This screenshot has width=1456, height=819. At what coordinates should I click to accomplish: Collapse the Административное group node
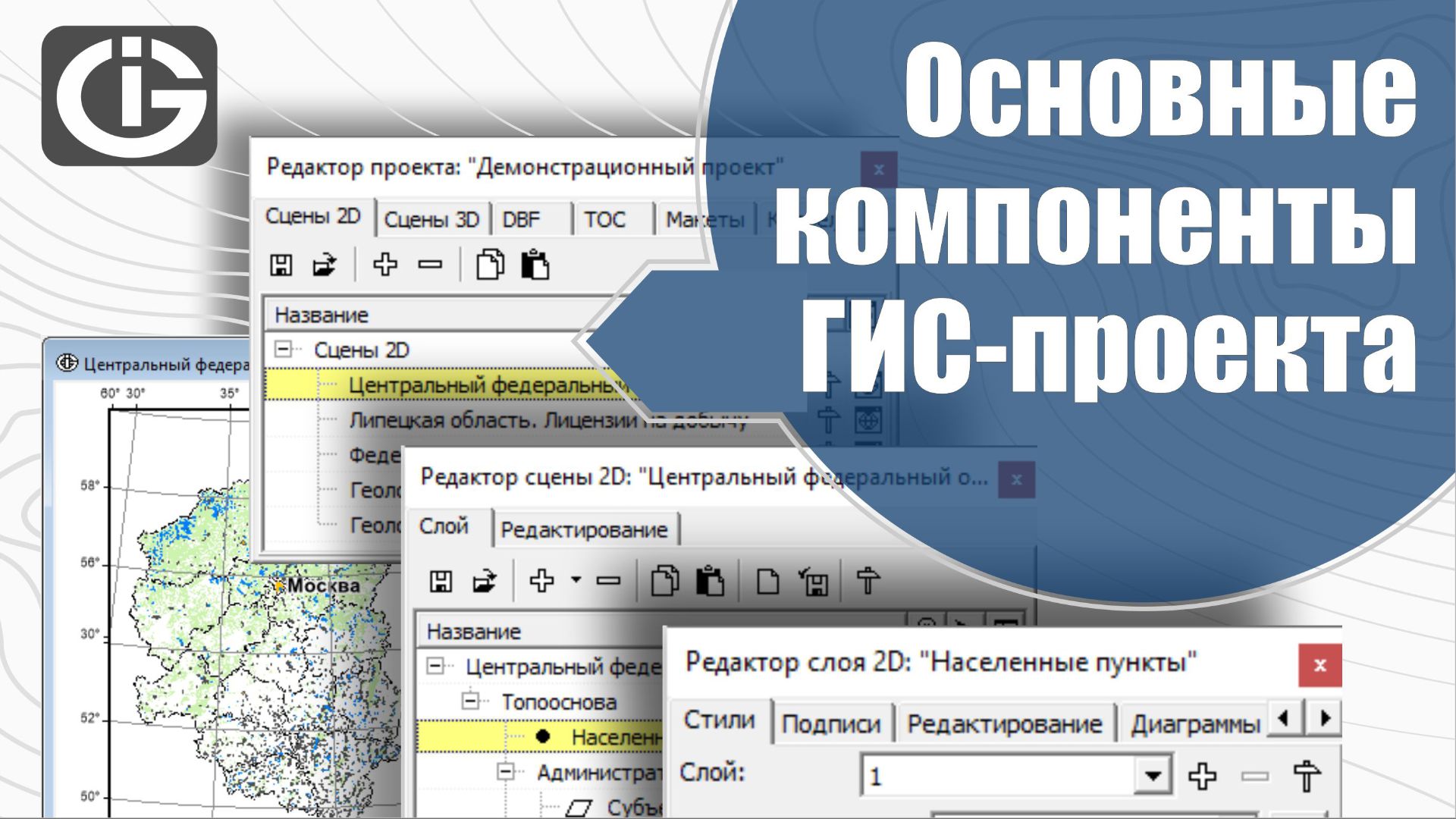coord(506,772)
